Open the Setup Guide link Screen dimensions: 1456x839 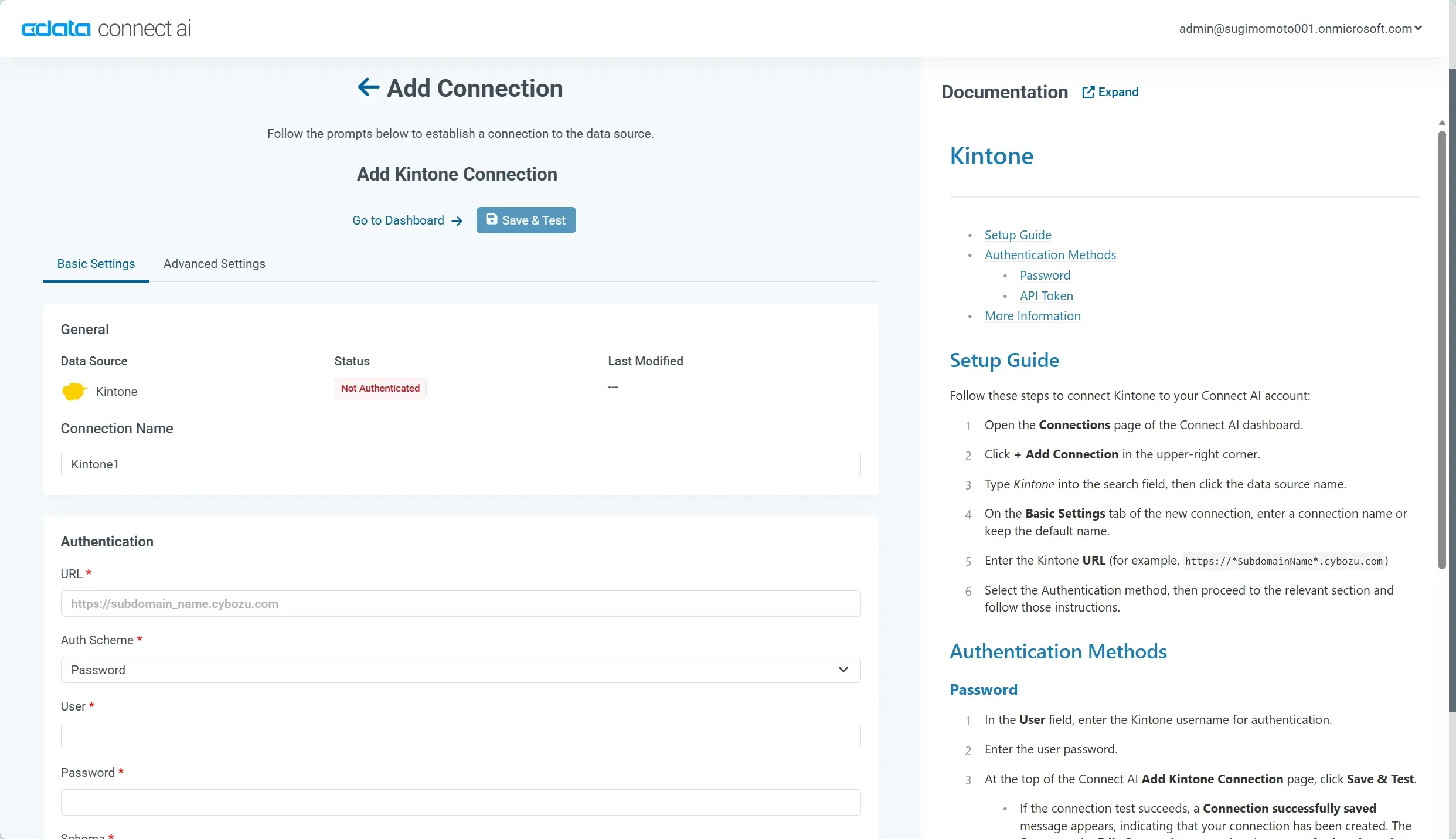click(1018, 235)
